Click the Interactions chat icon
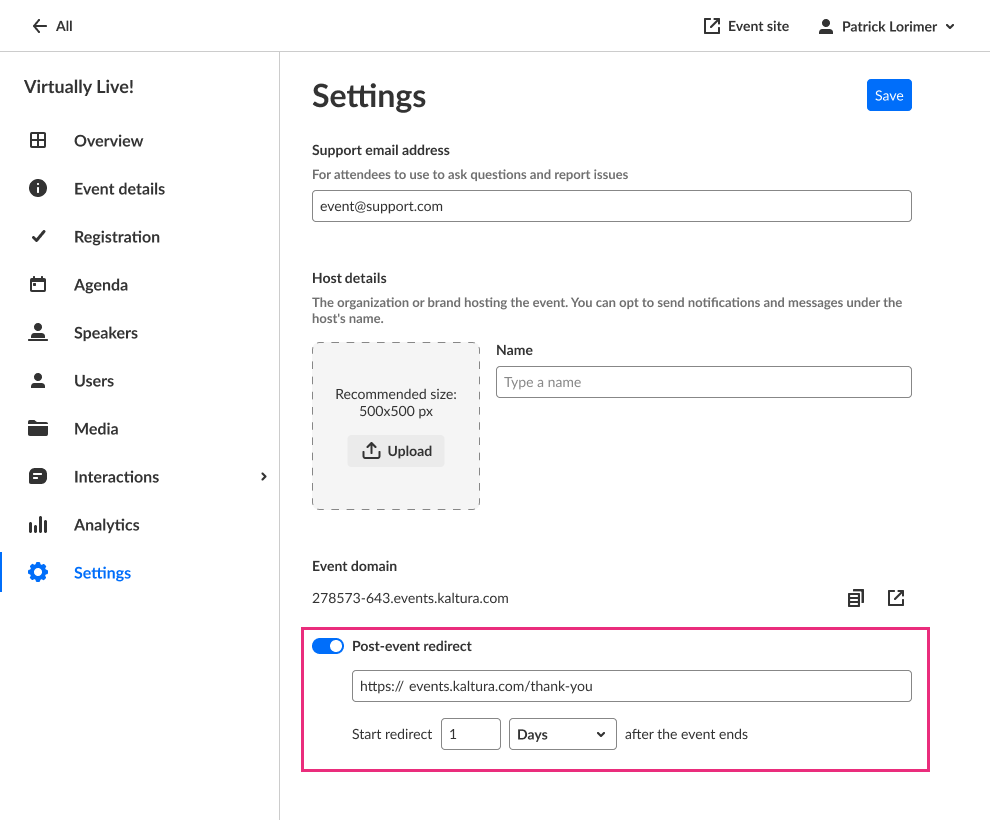The width and height of the screenshot is (990, 820). (x=38, y=477)
